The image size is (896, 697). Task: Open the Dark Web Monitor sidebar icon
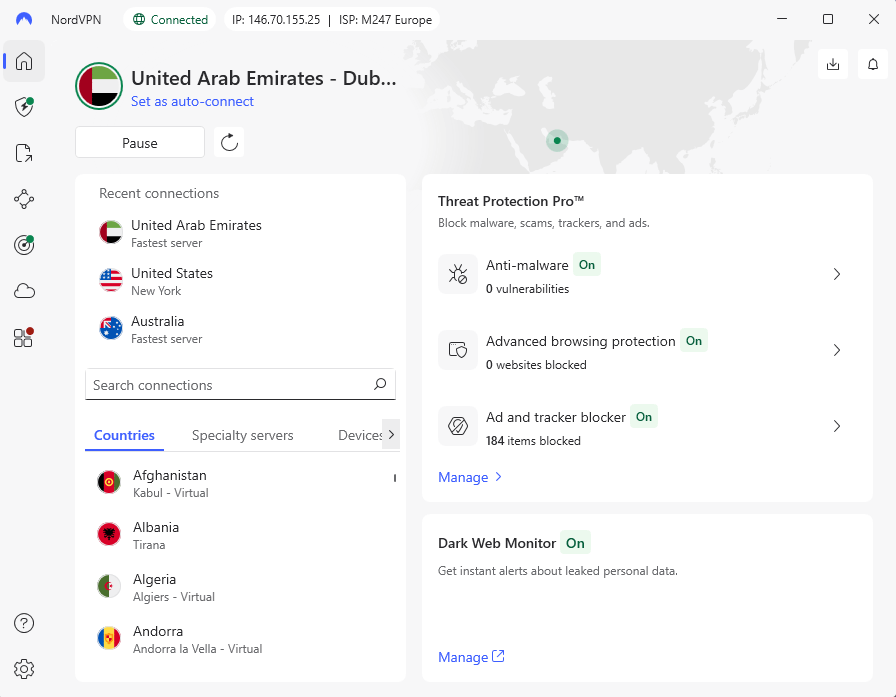23,245
